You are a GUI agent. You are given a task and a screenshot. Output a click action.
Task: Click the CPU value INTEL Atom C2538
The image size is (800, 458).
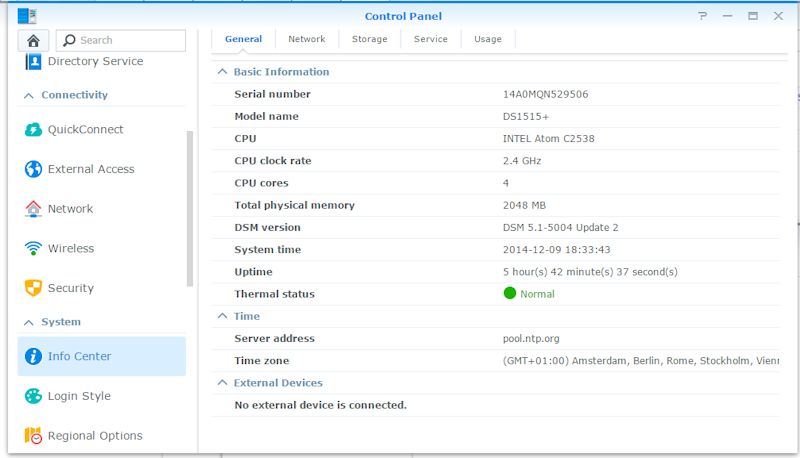(x=548, y=139)
